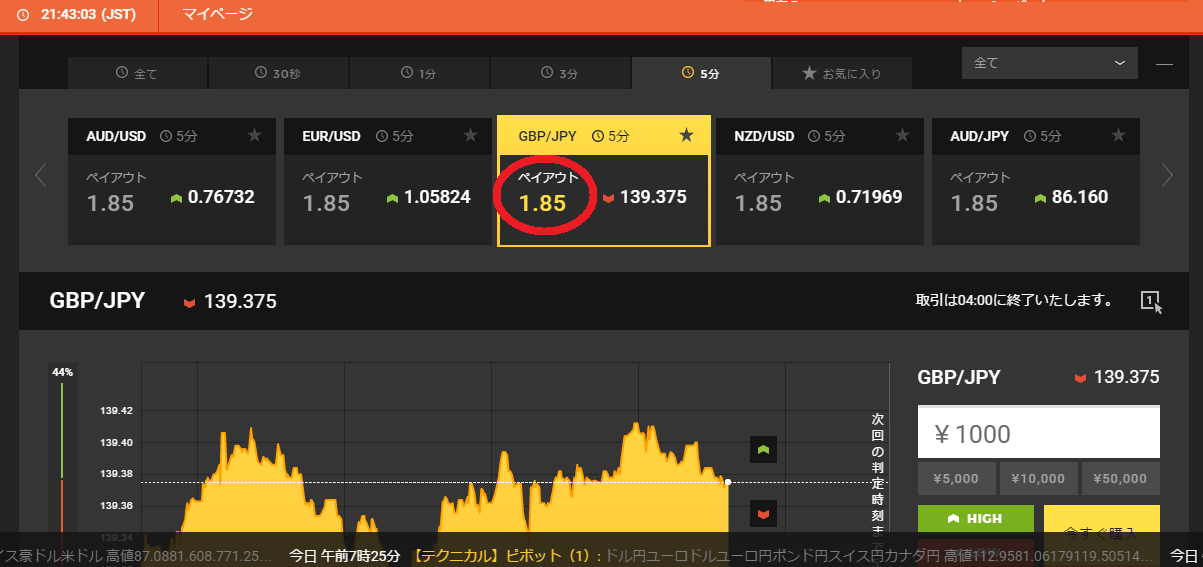Toggle favorite star on GBP/JPY card
Viewport: 1203px width, 567px height.
click(x=686, y=136)
